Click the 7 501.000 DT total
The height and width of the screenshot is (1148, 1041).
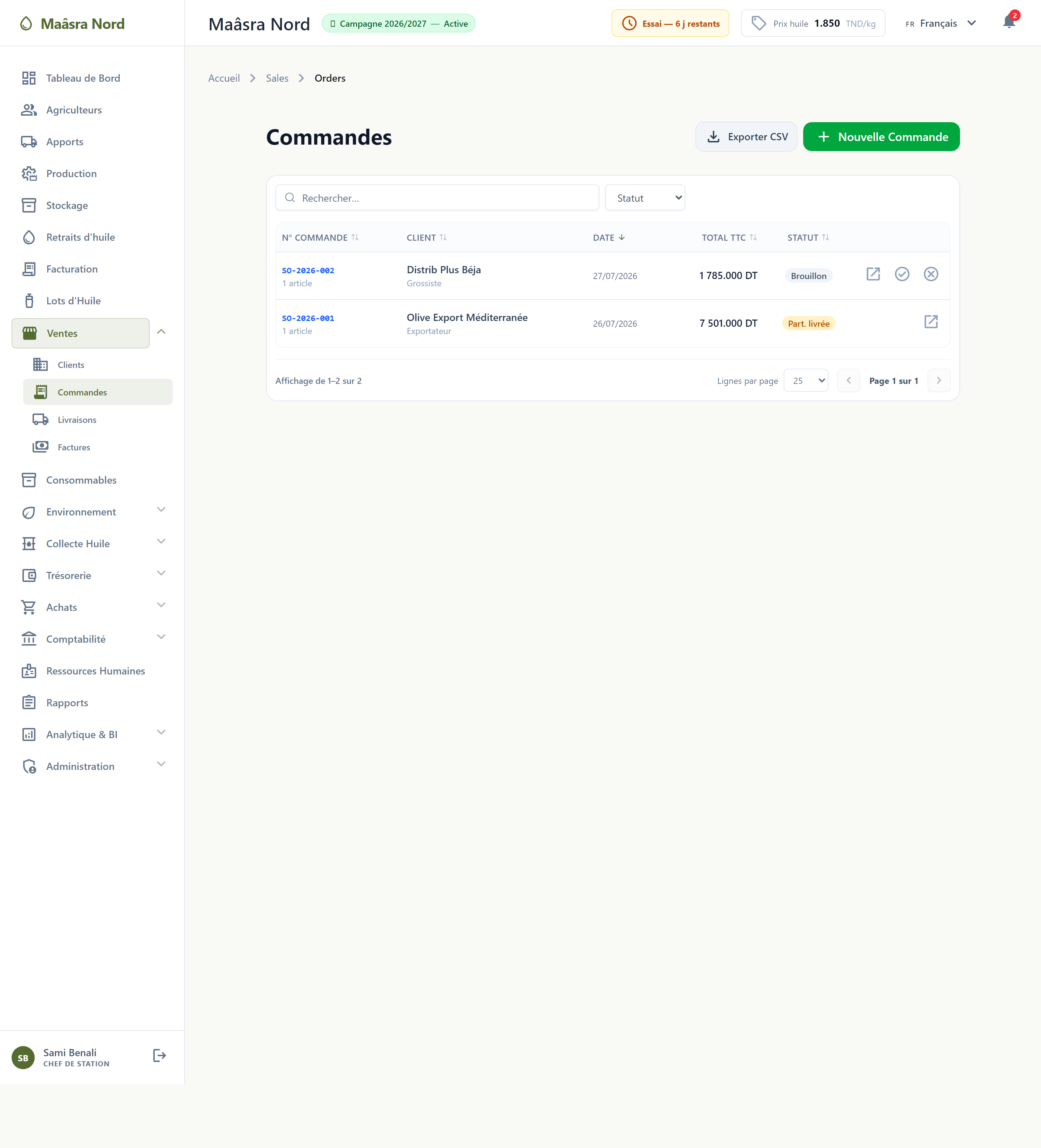[728, 323]
